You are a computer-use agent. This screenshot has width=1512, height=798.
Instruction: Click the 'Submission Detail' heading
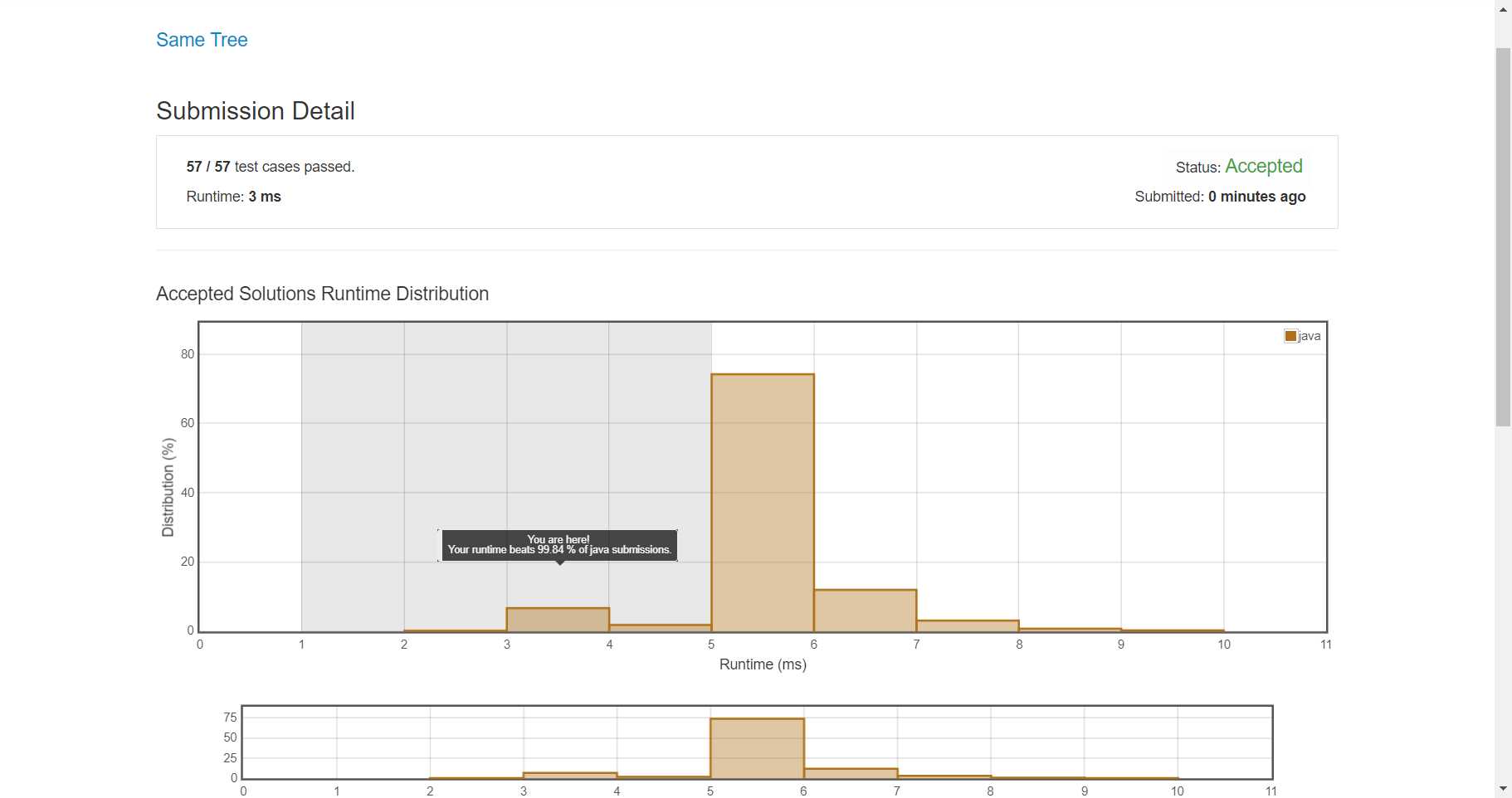tap(256, 111)
